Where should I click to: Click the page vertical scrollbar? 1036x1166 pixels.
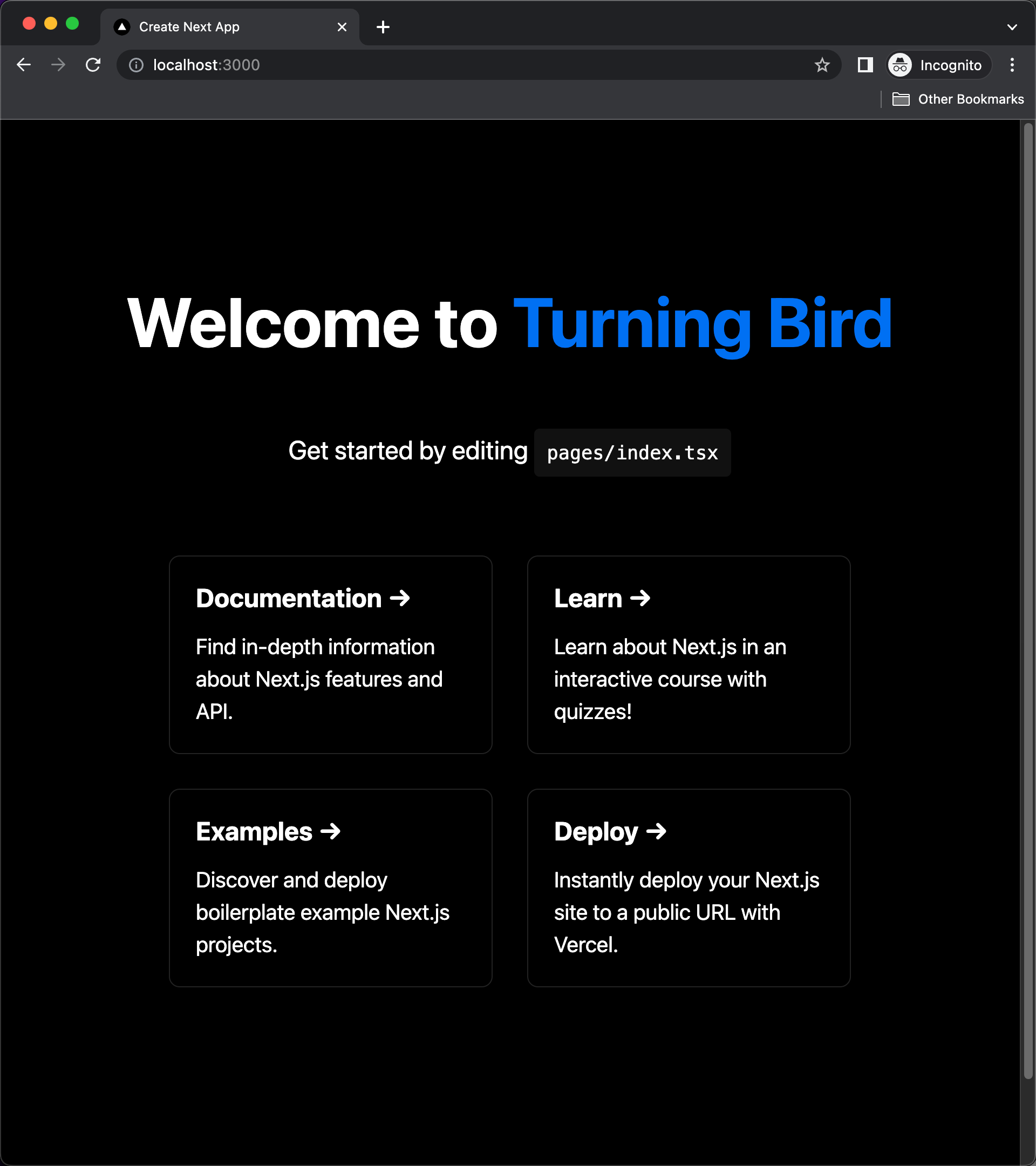(1028, 601)
